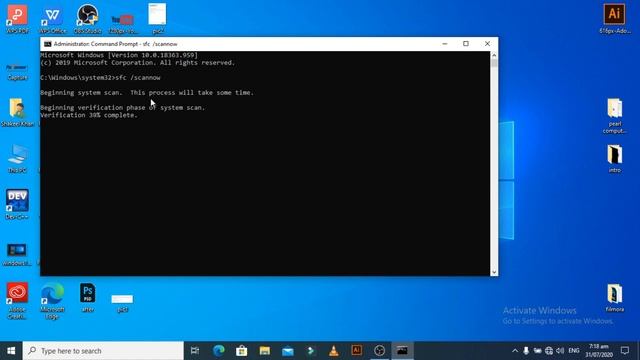Click the 'Beginning system scan' line

click(147, 93)
